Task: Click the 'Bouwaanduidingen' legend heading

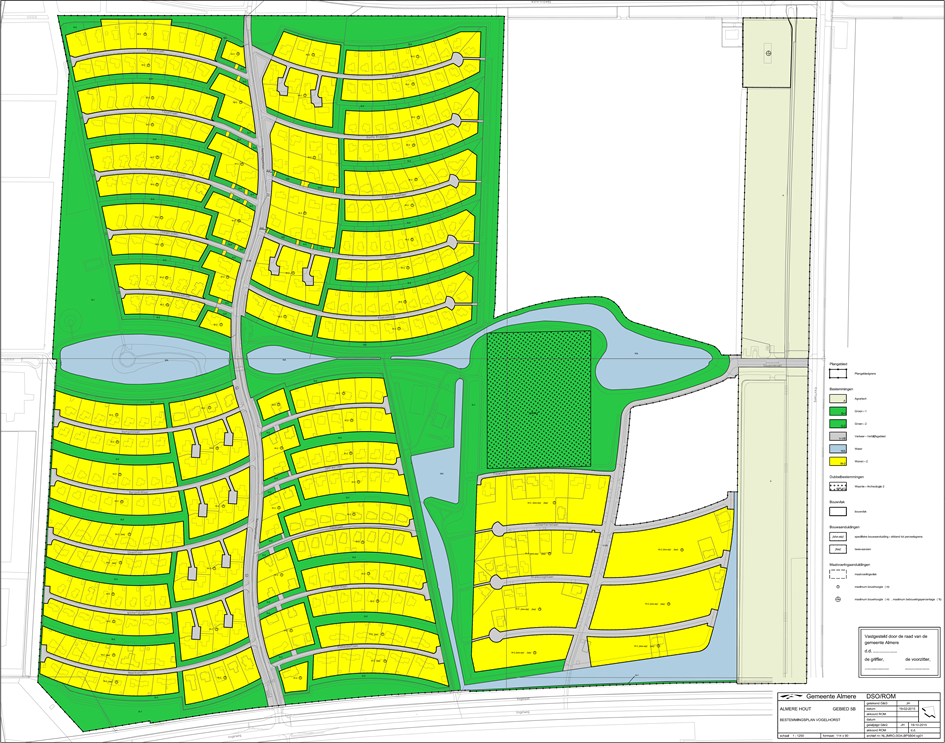Action: [844, 527]
